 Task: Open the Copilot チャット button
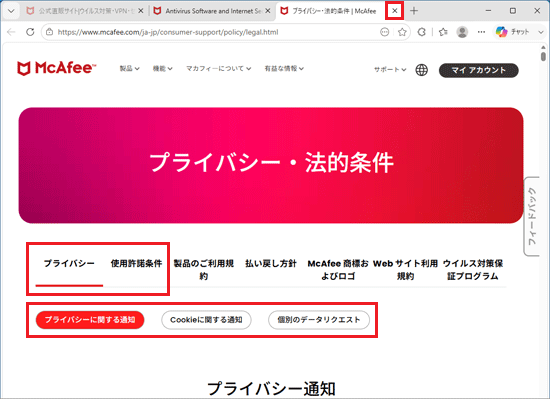point(512,32)
